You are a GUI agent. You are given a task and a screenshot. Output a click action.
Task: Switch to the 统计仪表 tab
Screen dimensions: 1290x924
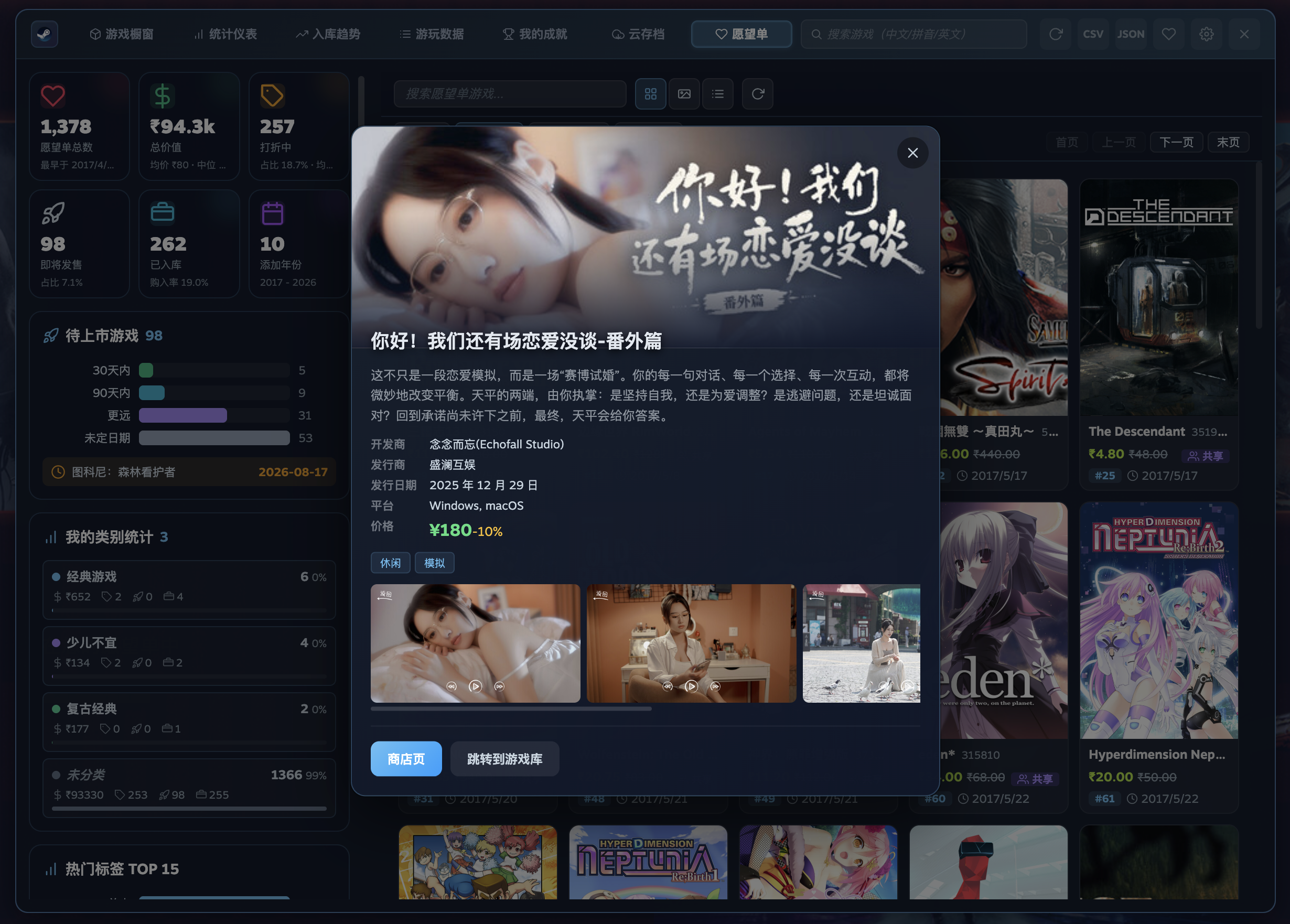tap(225, 34)
